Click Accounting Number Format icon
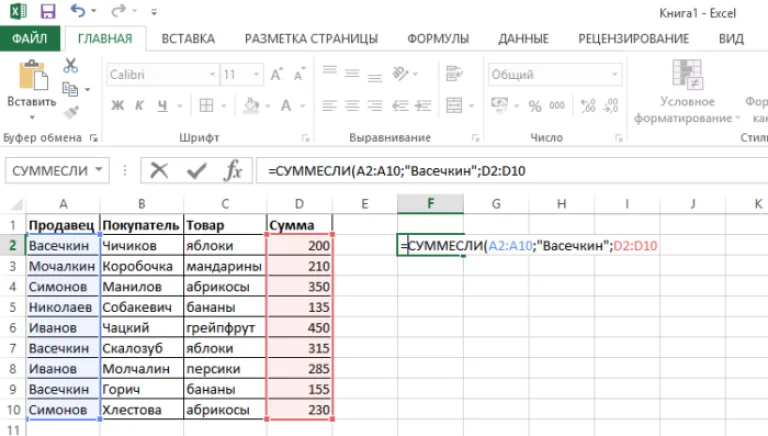The image size is (768, 436). (x=500, y=105)
